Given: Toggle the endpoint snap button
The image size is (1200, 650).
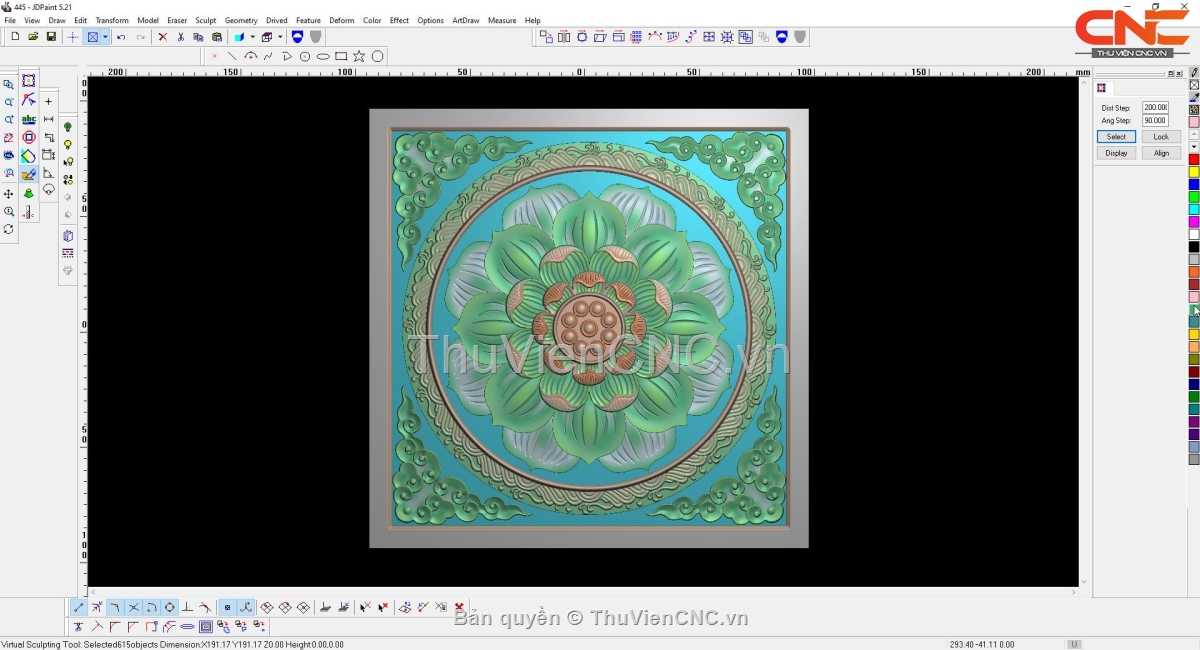Looking at the screenshot, I should 79,607.
